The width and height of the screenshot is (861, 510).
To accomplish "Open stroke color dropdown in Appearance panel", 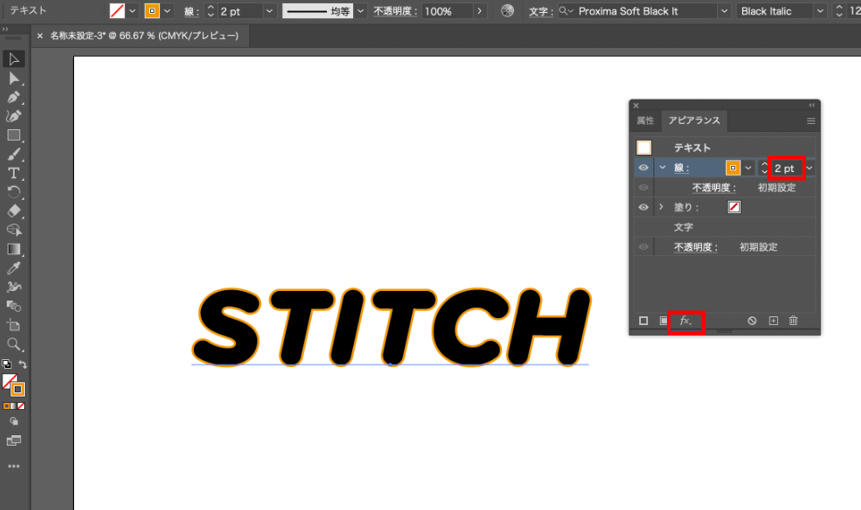I will coord(748,168).
